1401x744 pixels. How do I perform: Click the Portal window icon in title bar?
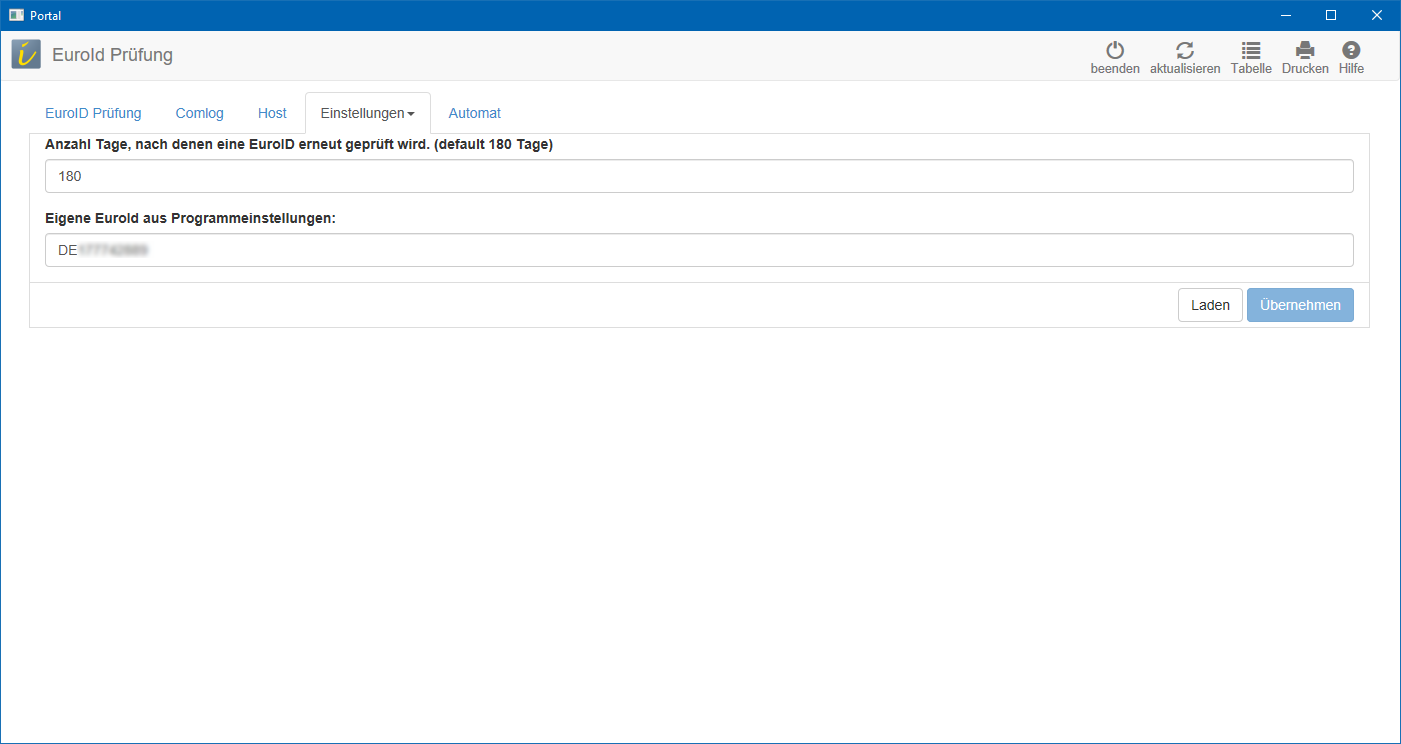[x=16, y=15]
